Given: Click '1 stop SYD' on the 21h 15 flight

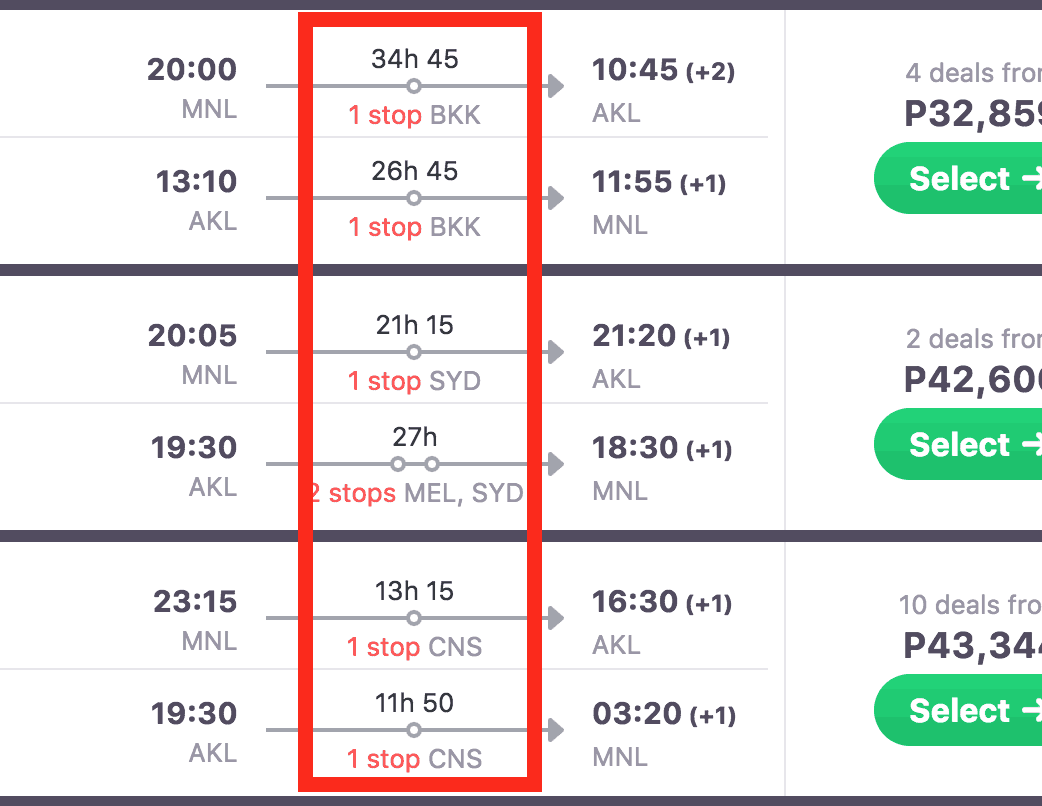Looking at the screenshot, I should point(414,381).
